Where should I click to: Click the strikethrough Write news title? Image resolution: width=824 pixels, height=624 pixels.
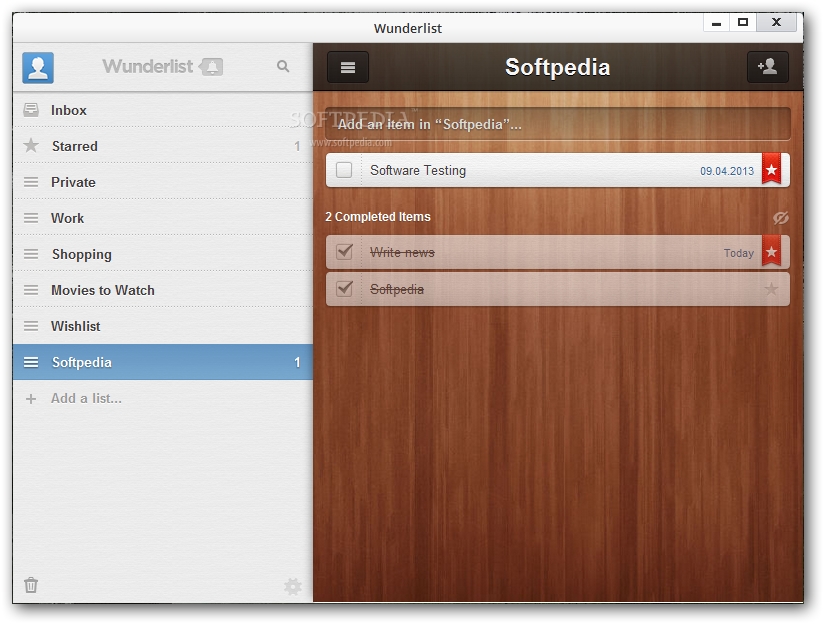coord(402,252)
